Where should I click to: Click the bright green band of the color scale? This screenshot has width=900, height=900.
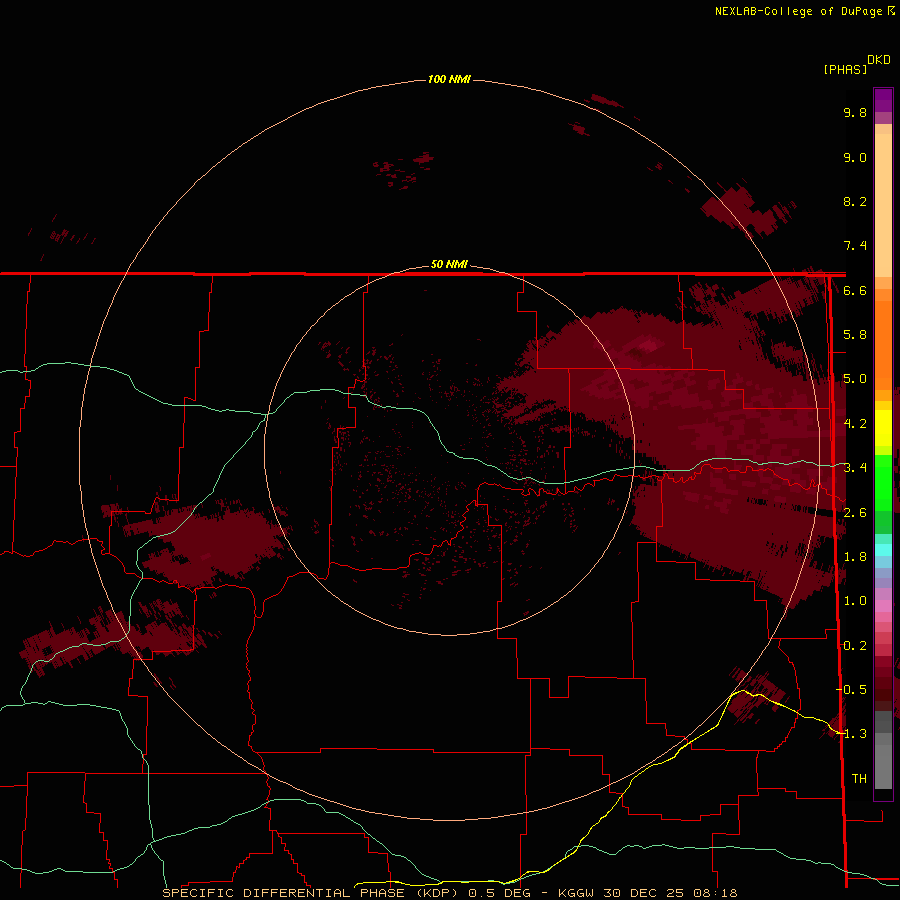click(x=883, y=482)
